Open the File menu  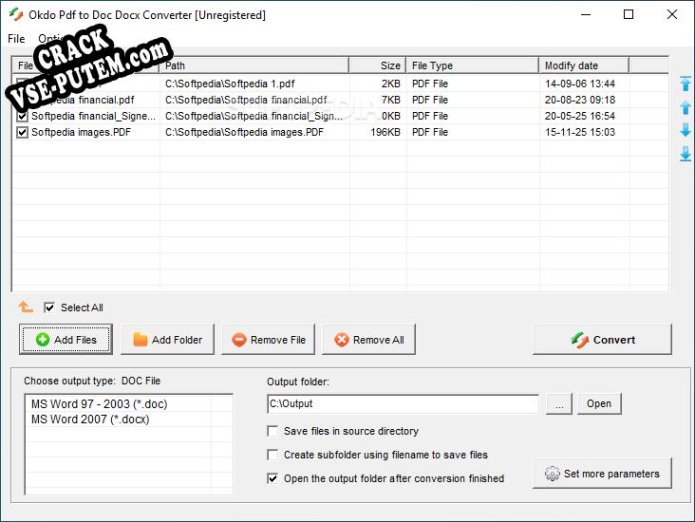[x=16, y=39]
